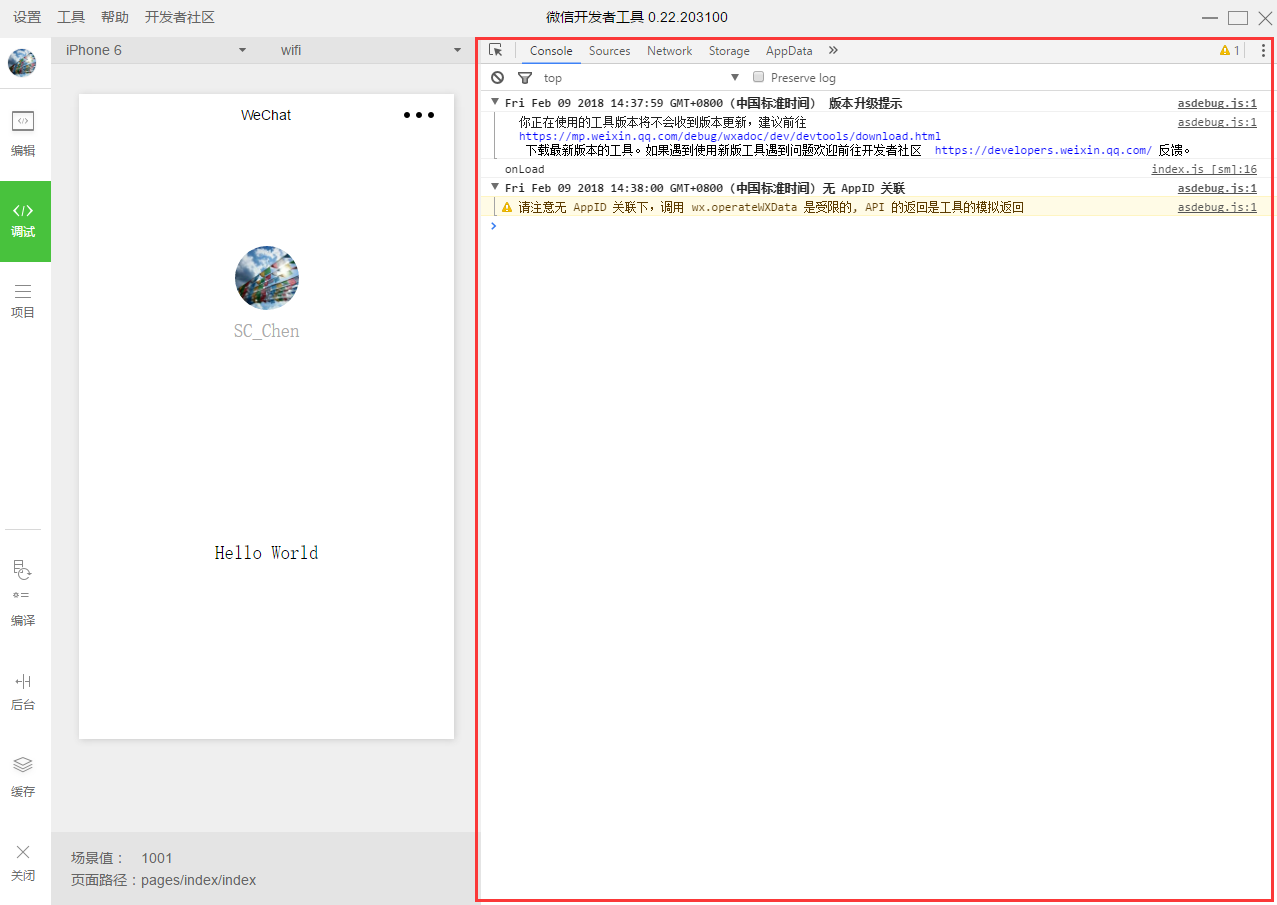This screenshot has height=905, width=1277.
Task: Click the 场景值 1001 text
Action: coord(122,858)
